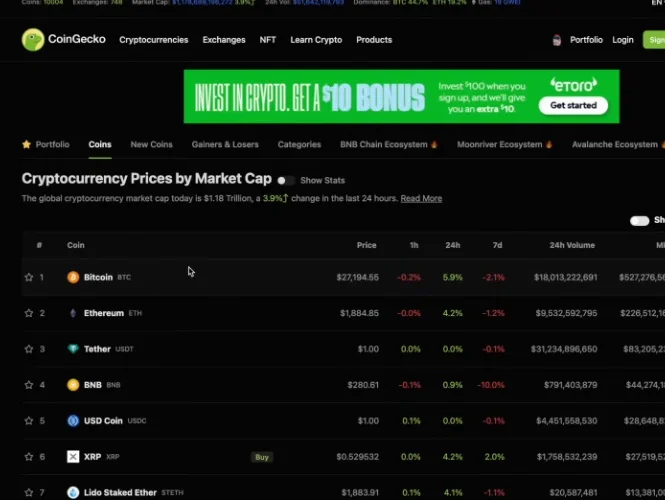Click the Login link
The height and width of the screenshot is (500, 665).
point(623,40)
